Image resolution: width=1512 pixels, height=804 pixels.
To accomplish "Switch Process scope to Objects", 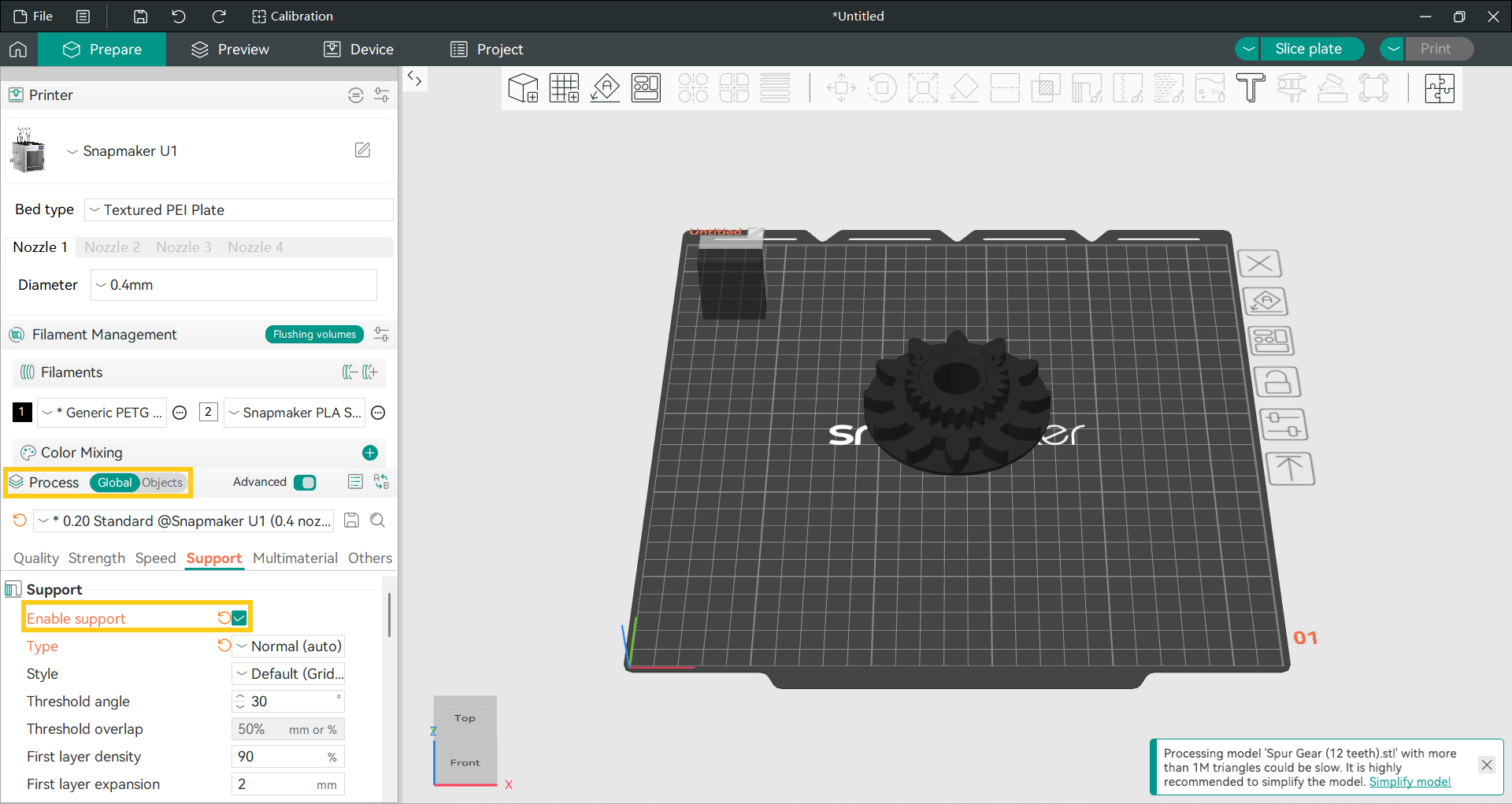I will point(162,483).
